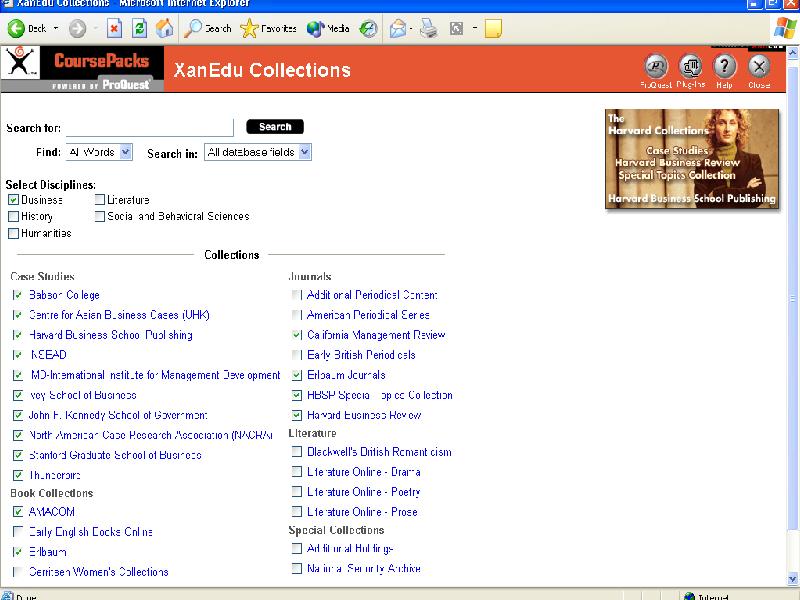The image size is (800, 600).
Task: Go to the Home page icon
Action: (x=164, y=29)
